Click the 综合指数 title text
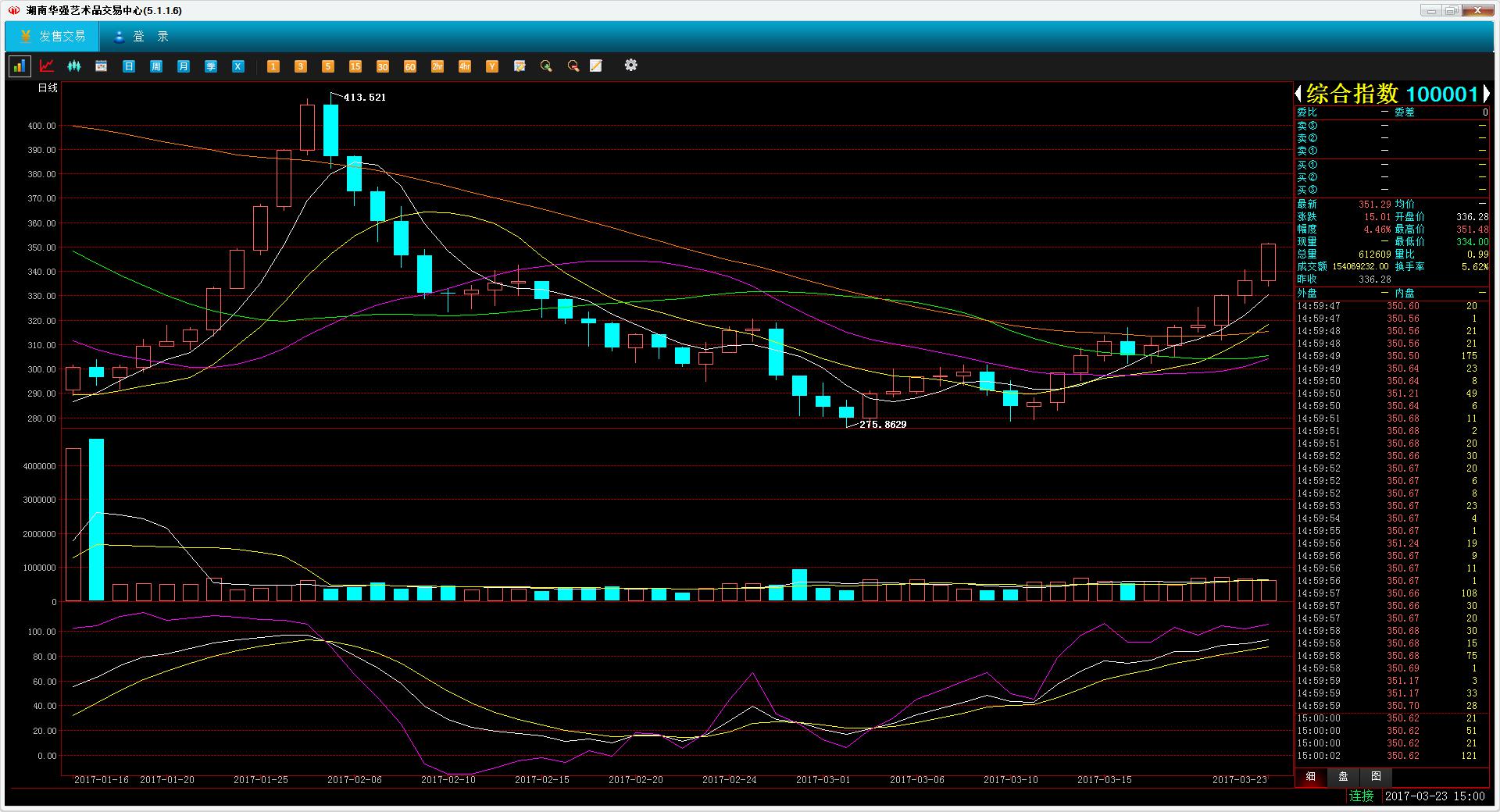 (x=1352, y=94)
